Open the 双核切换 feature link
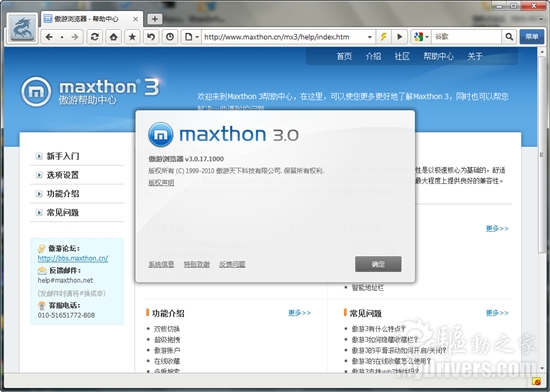The width and height of the screenshot is (550, 392). coord(167,329)
